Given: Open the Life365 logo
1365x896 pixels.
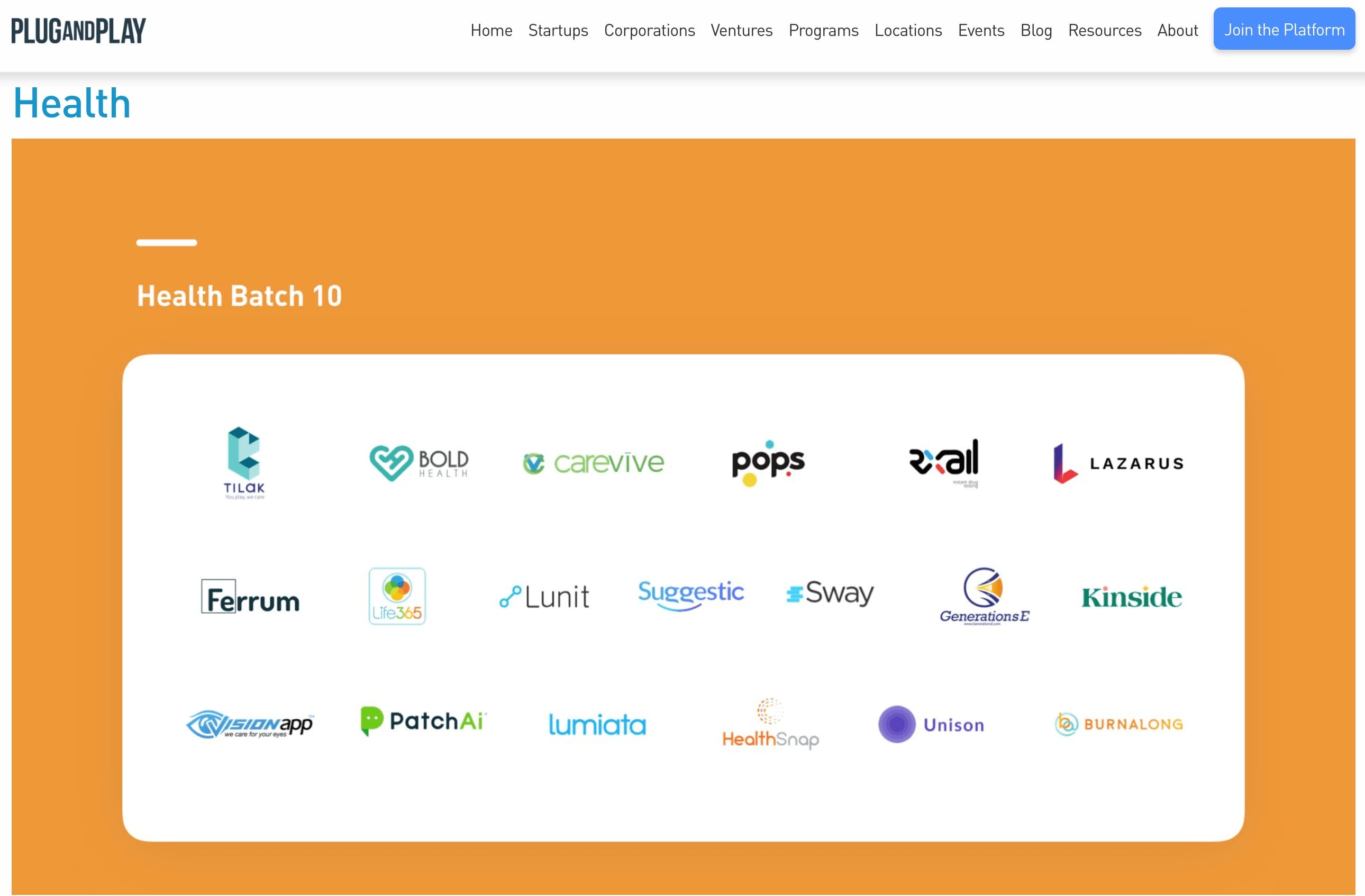Looking at the screenshot, I should [x=397, y=596].
